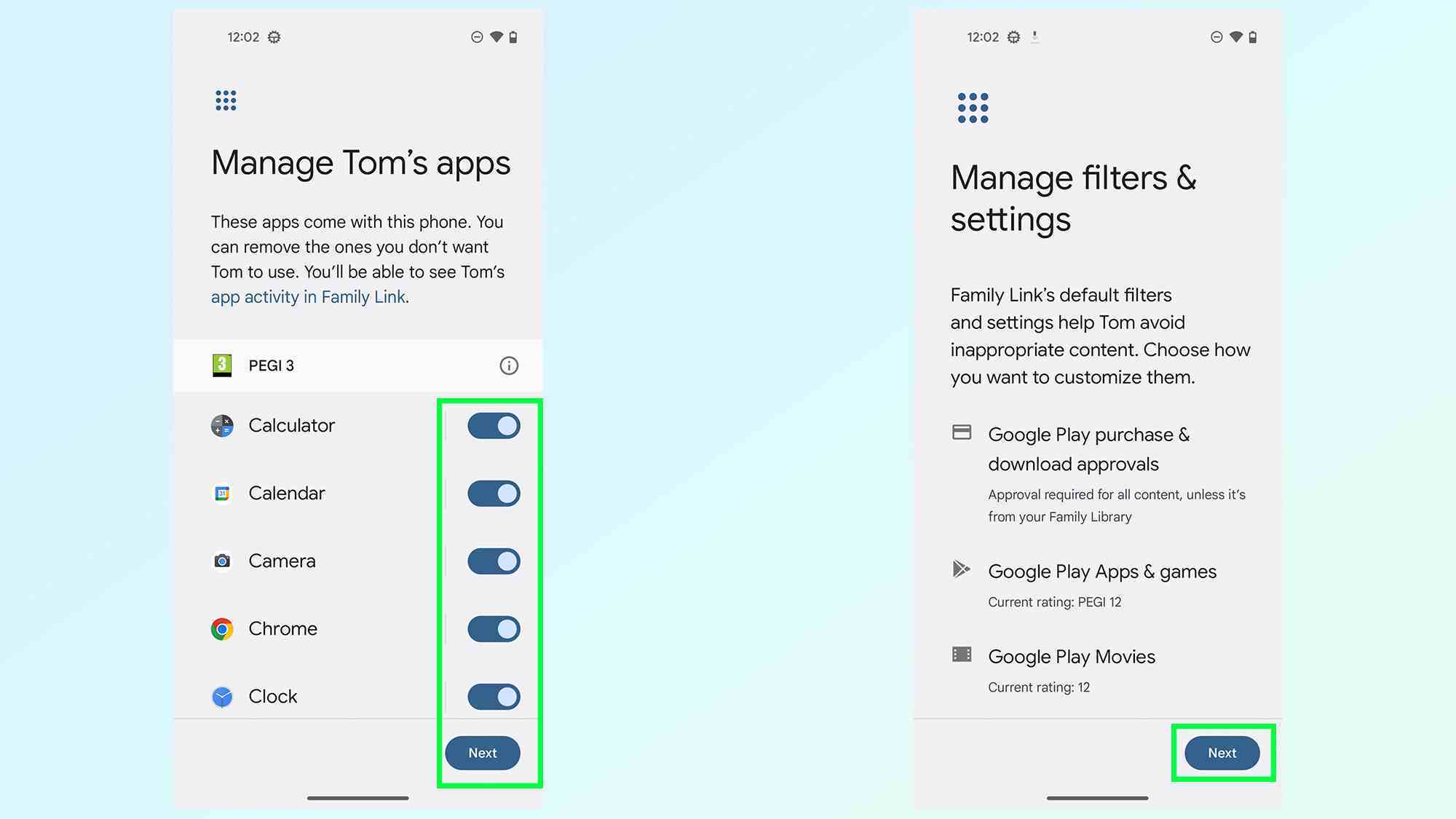Click the battery icon in left status bar
The image size is (1456, 819).
click(513, 37)
